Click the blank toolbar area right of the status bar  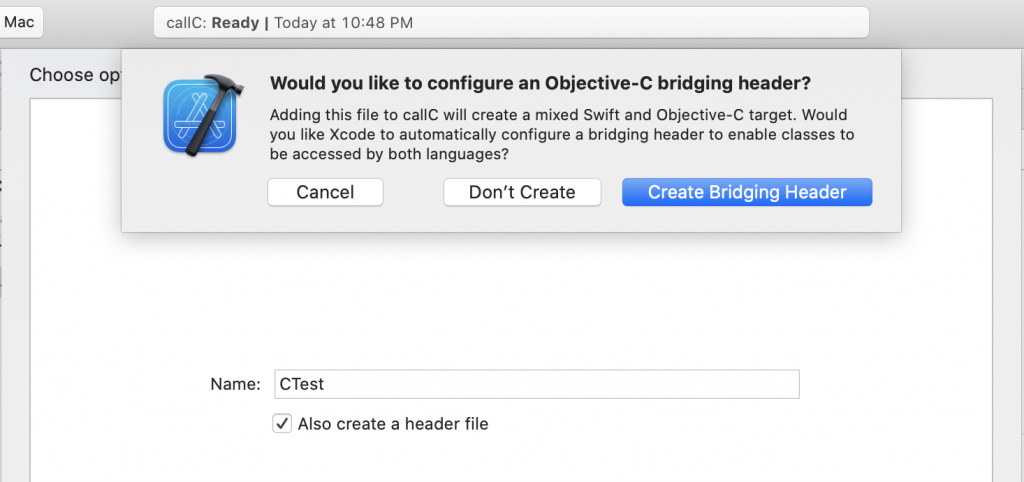coord(940,22)
